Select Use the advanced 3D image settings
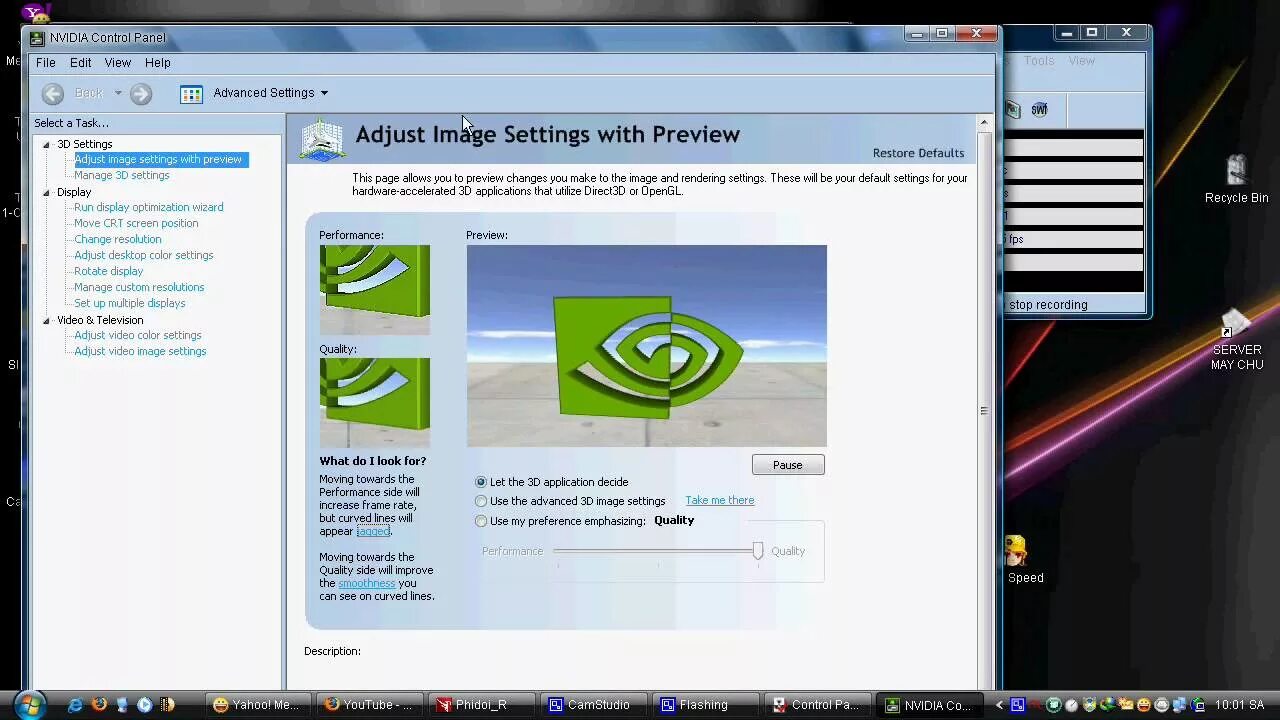 point(481,501)
